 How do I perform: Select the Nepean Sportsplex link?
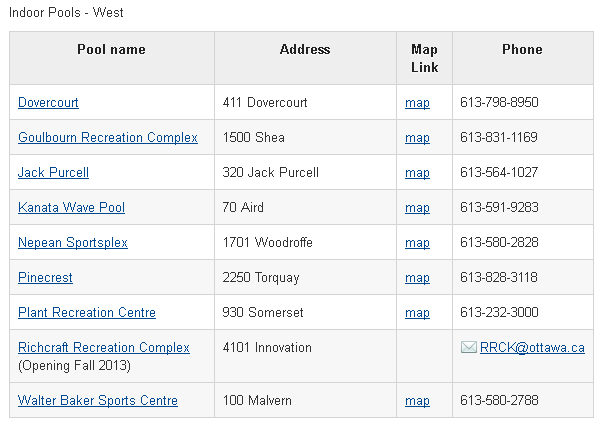[73, 243]
